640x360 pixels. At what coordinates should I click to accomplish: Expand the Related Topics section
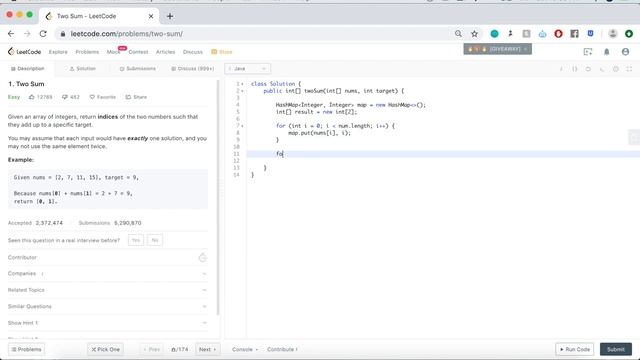[108, 290]
